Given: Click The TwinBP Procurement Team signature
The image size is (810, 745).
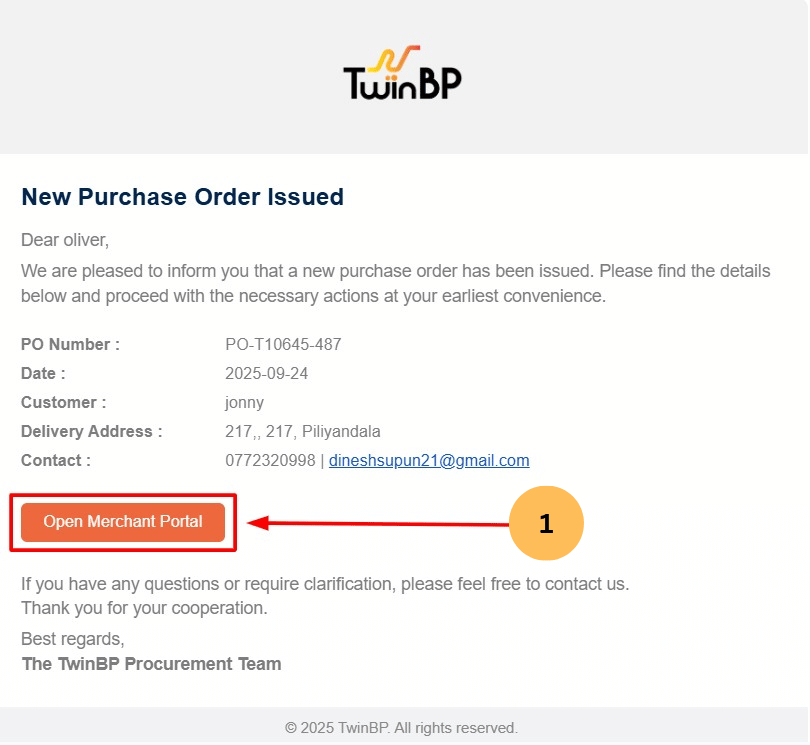Looking at the screenshot, I should pos(151,664).
